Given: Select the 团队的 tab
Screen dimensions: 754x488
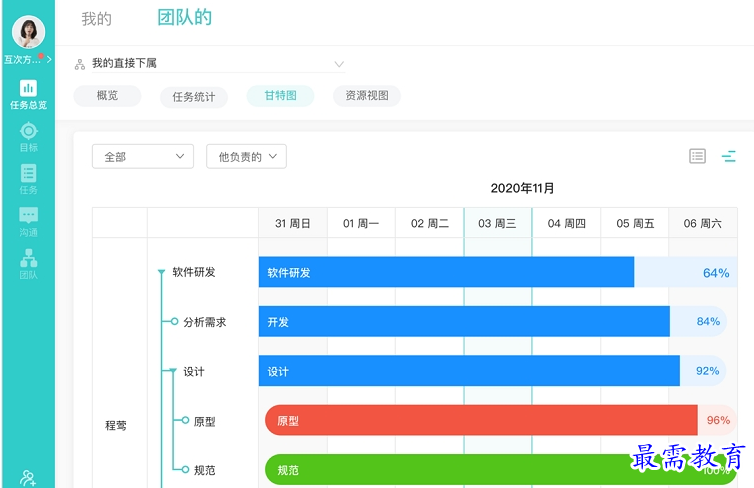Looking at the screenshot, I should click(184, 18).
